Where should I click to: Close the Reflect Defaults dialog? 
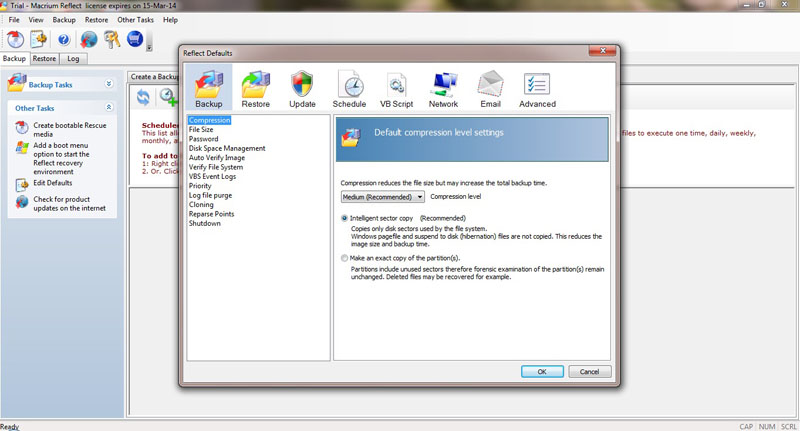coord(602,50)
